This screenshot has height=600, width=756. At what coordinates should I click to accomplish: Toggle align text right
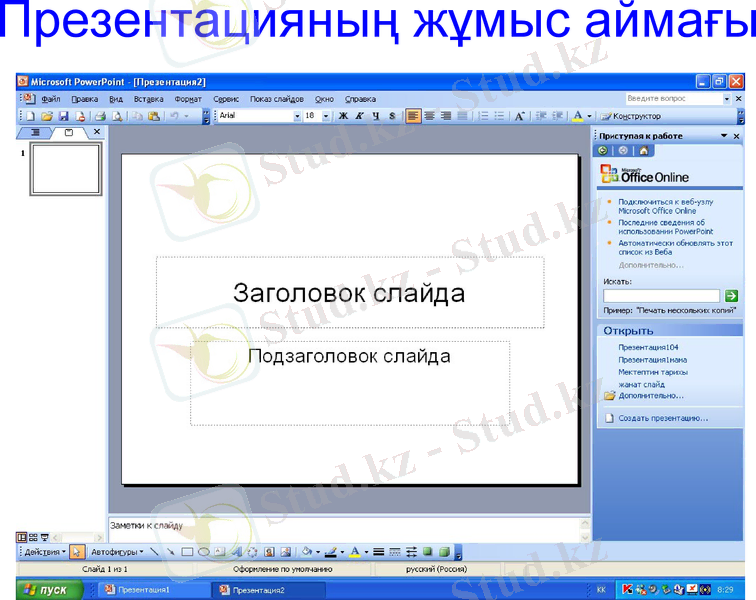tap(446, 116)
